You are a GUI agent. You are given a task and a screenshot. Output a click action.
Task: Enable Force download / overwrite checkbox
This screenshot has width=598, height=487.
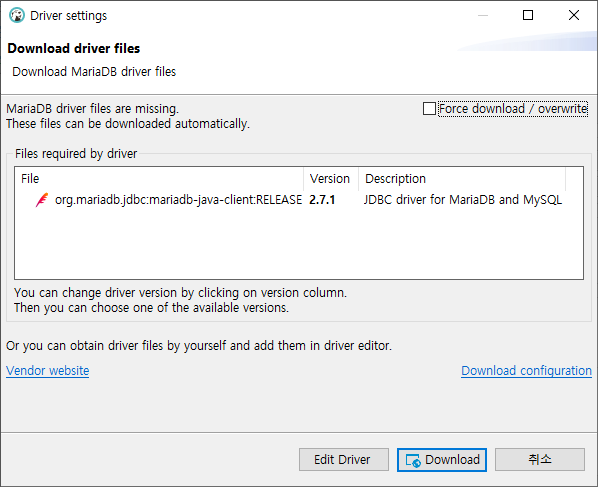[429, 109]
